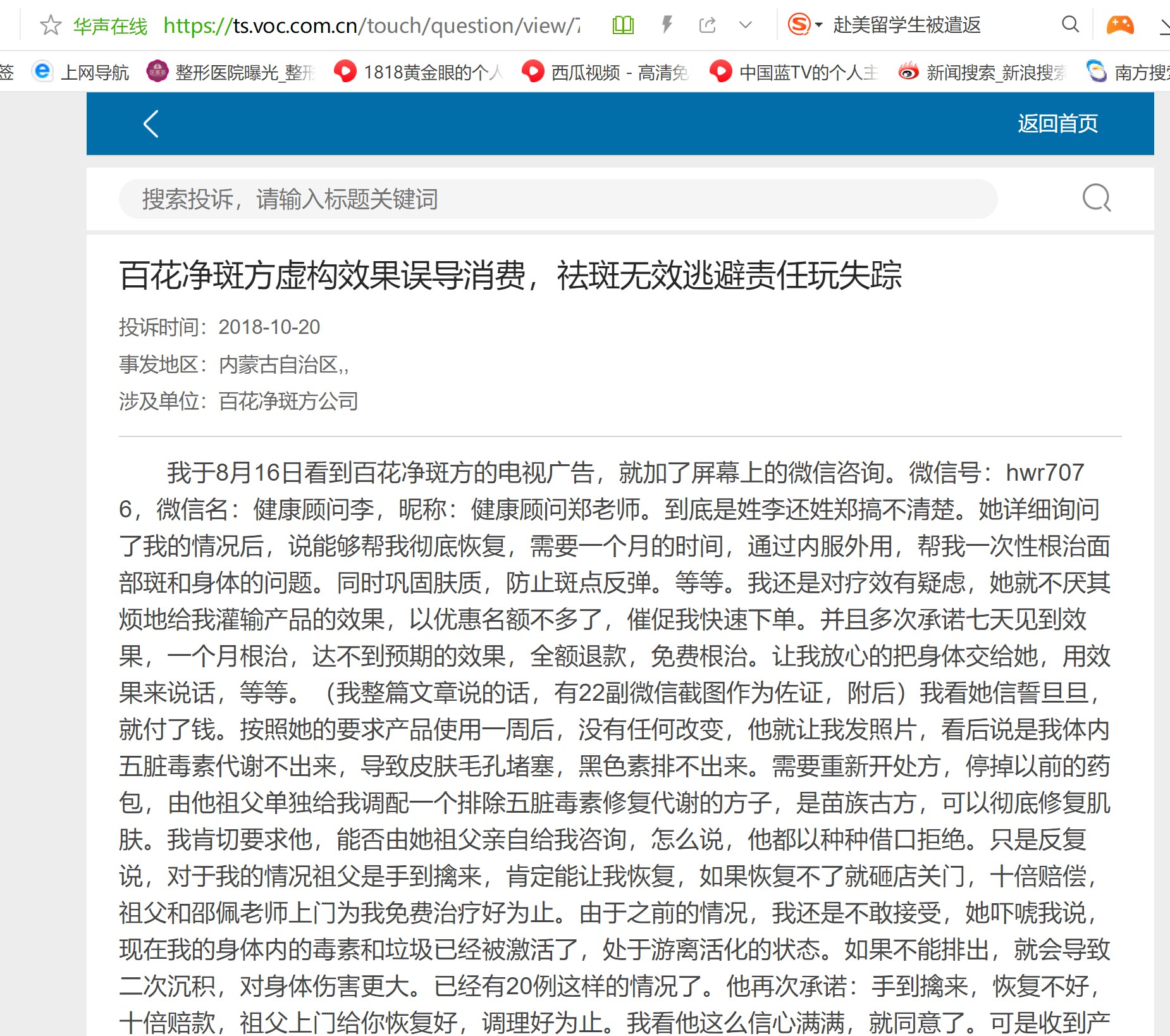This screenshot has height=1036, width=1170.
Task: Open the game controller icon
Action: 1119,25
